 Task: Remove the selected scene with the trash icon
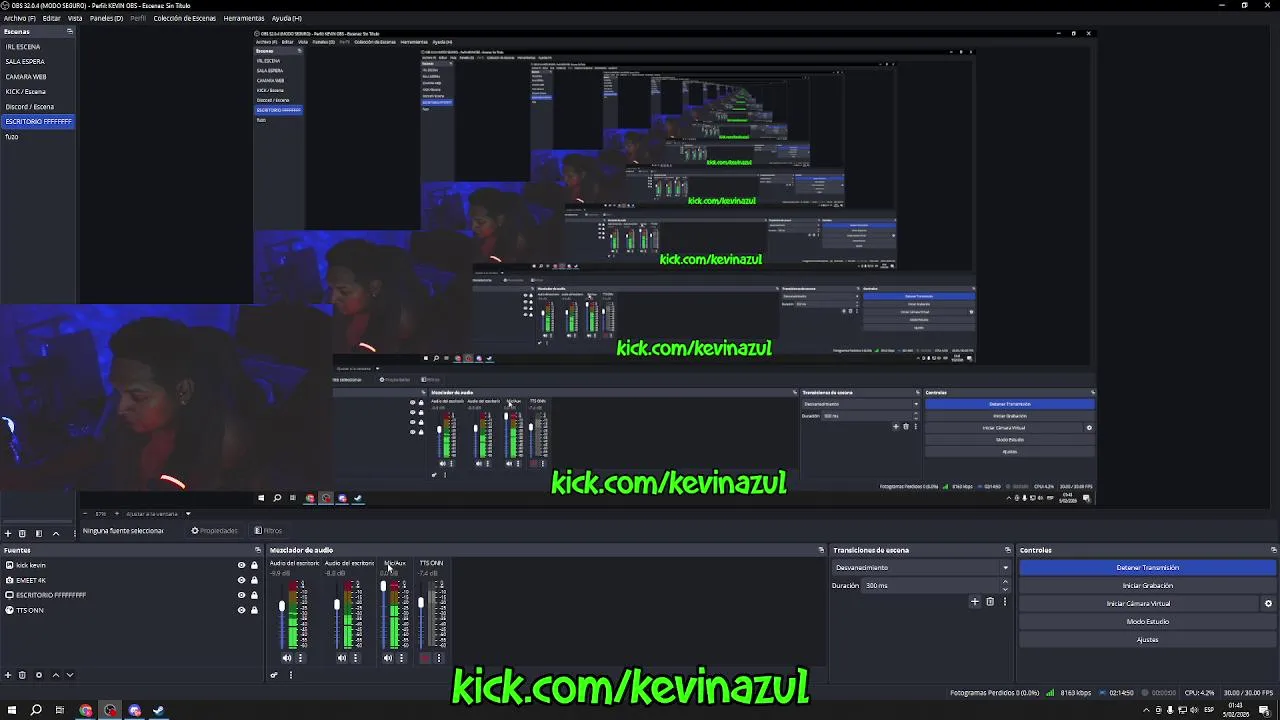coord(23,533)
